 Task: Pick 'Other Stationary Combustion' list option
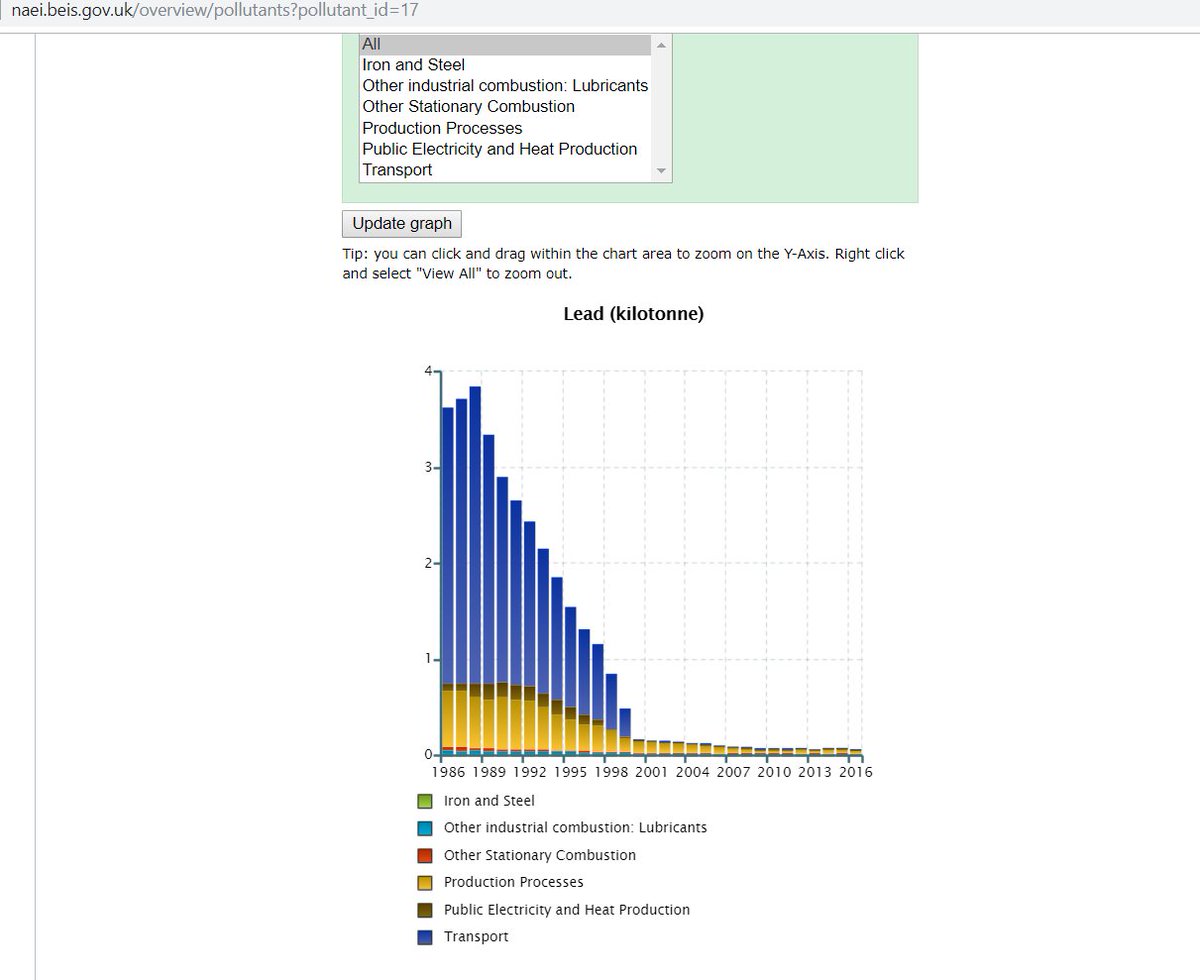505,107
